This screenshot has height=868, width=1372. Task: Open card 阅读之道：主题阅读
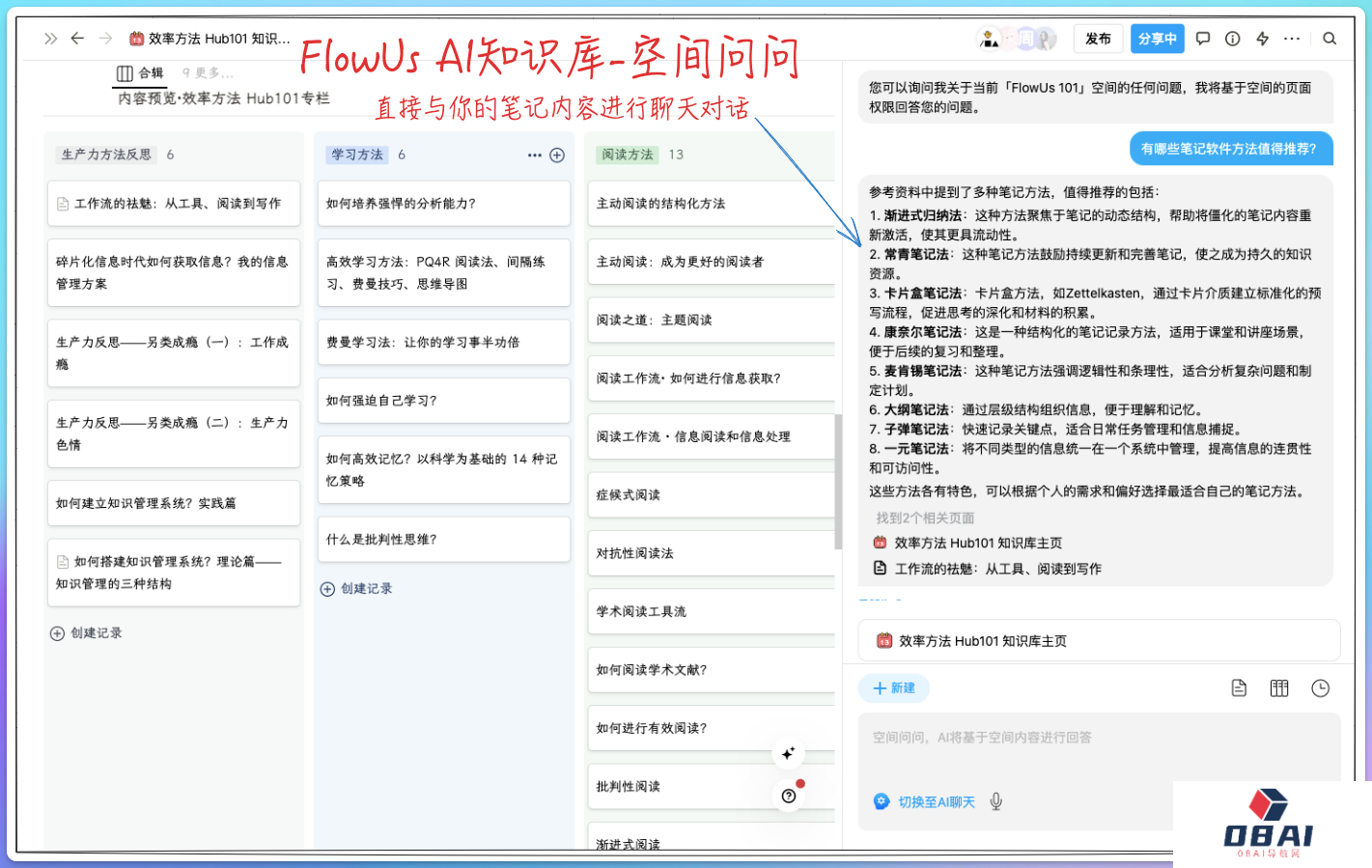712,321
